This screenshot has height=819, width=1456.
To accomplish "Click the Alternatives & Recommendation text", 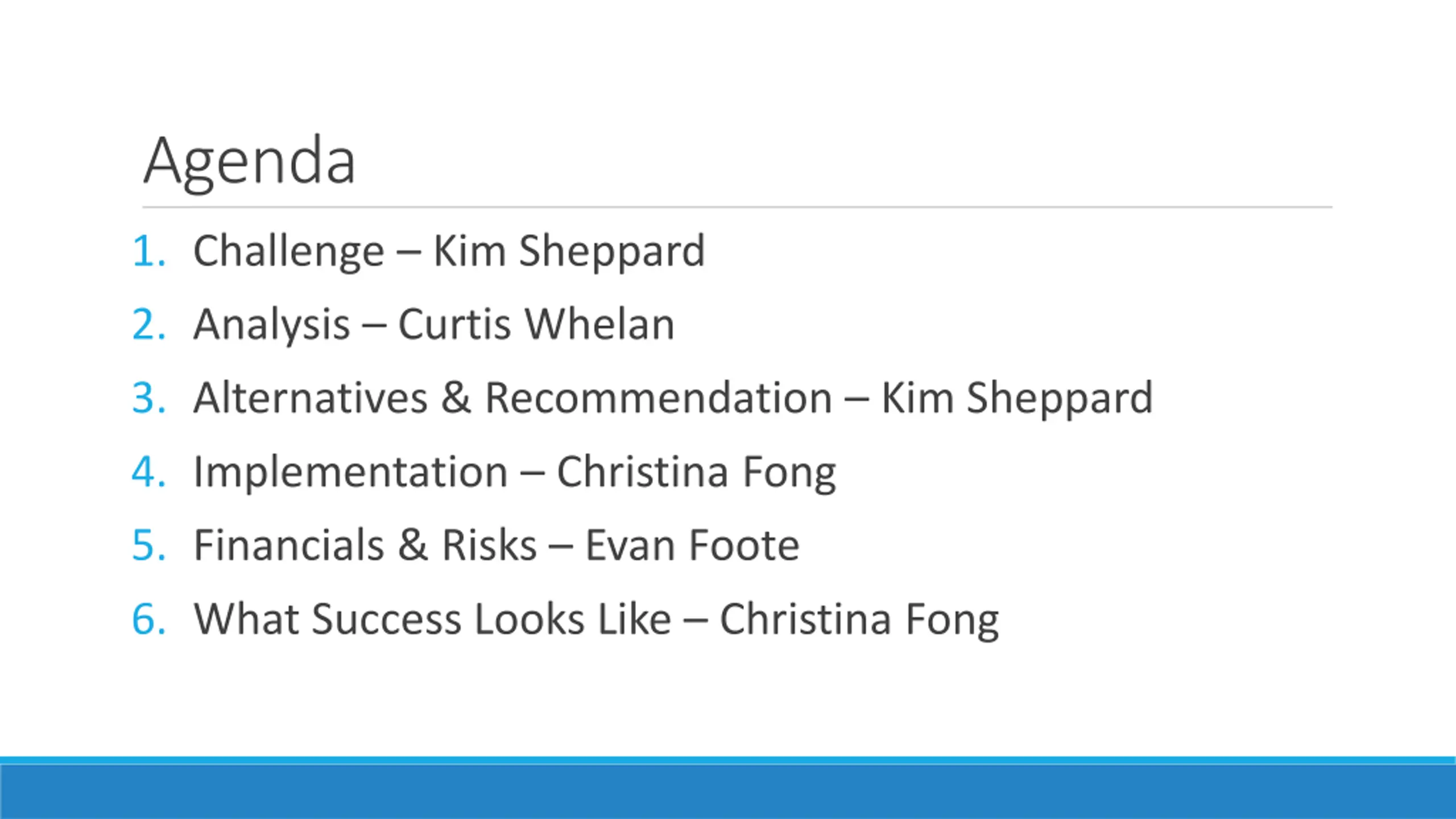I will [x=513, y=398].
